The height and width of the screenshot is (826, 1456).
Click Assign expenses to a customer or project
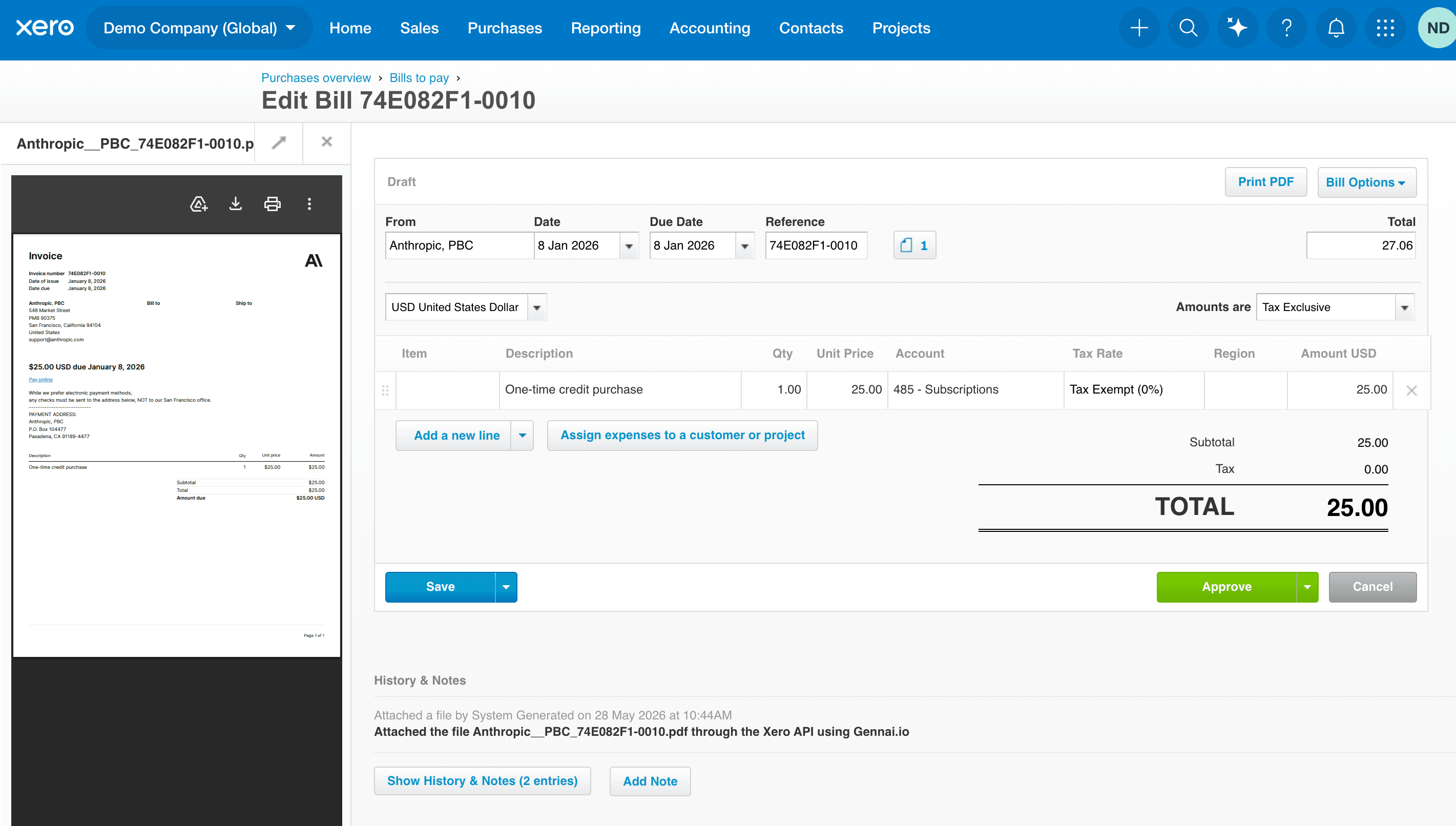pyautogui.click(x=682, y=435)
